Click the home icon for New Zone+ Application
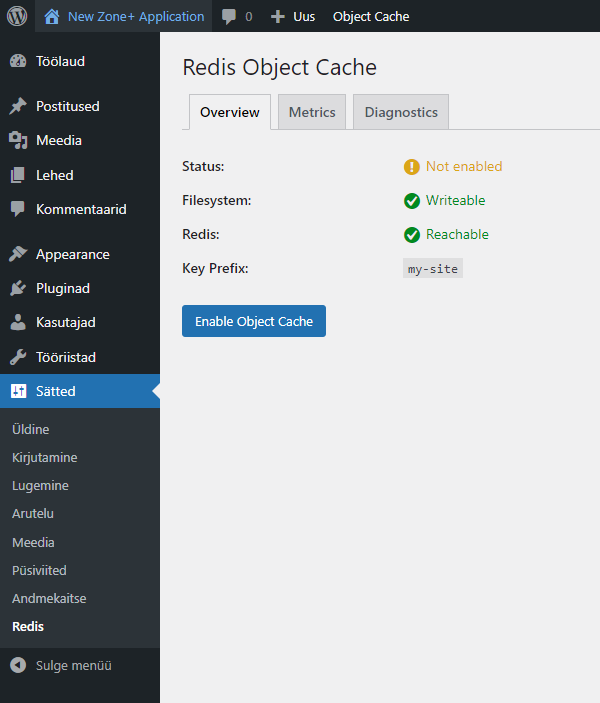 pyautogui.click(x=52, y=16)
